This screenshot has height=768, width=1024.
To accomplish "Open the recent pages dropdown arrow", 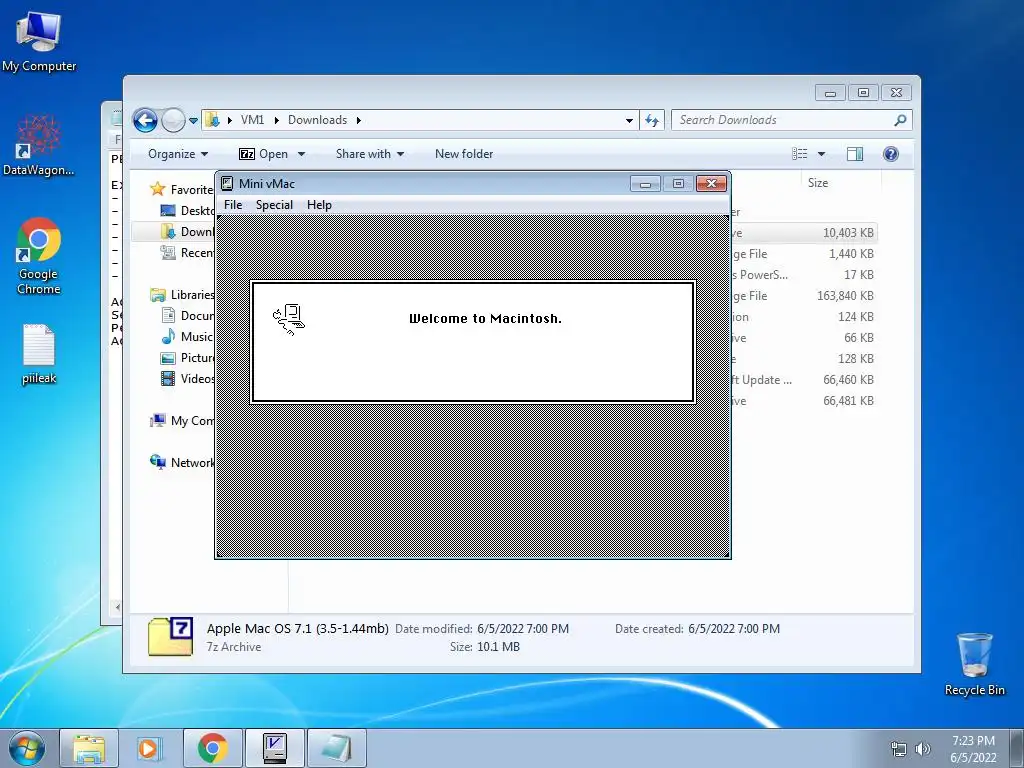I will coord(193,121).
